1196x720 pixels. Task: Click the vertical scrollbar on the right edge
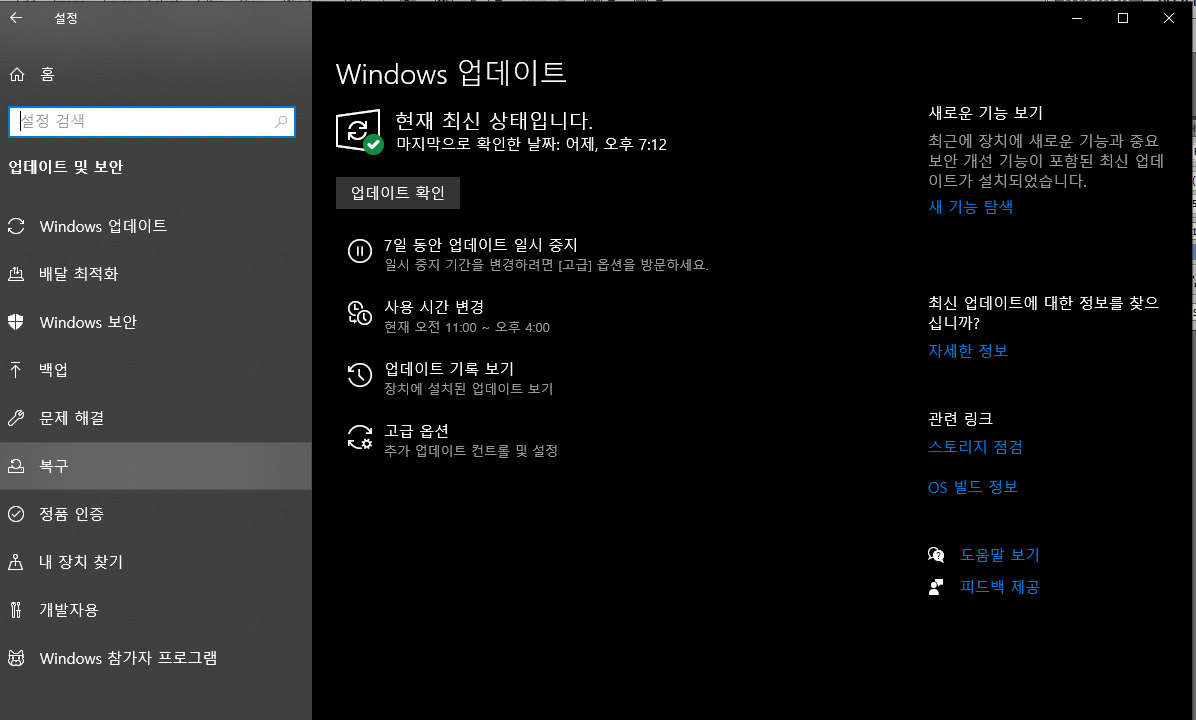click(x=1190, y=300)
